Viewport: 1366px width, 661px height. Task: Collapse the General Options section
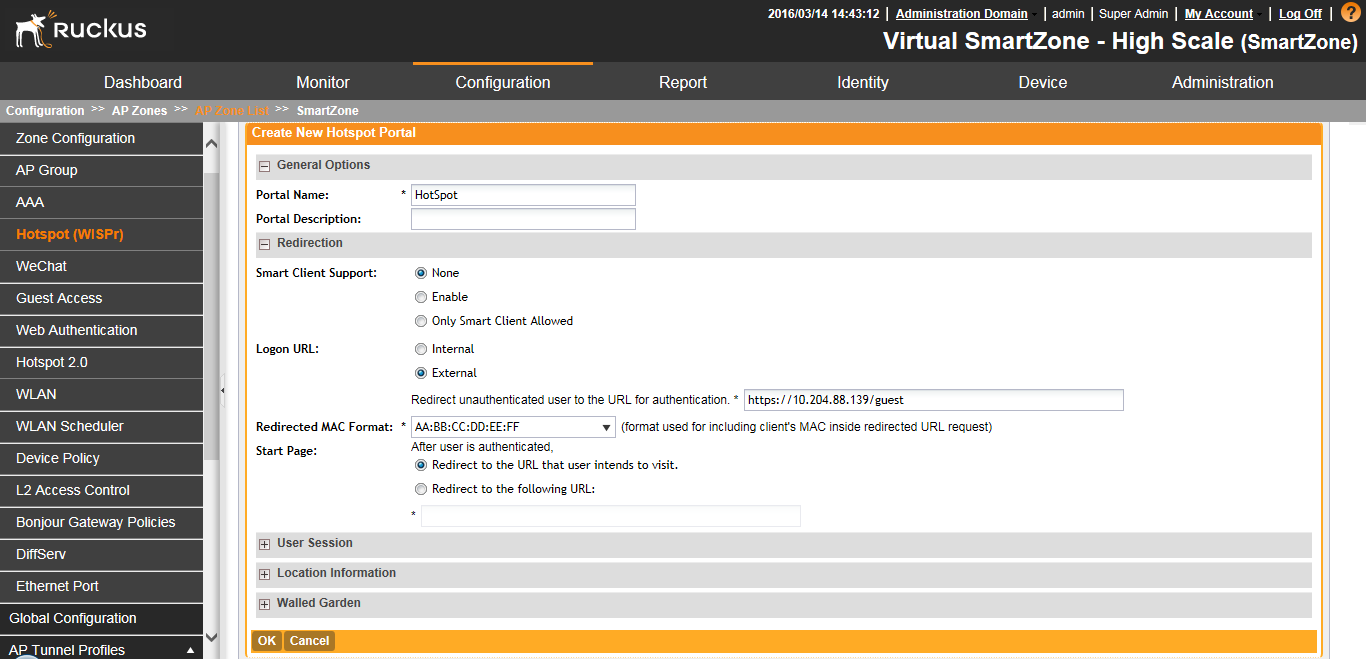pyautogui.click(x=265, y=166)
